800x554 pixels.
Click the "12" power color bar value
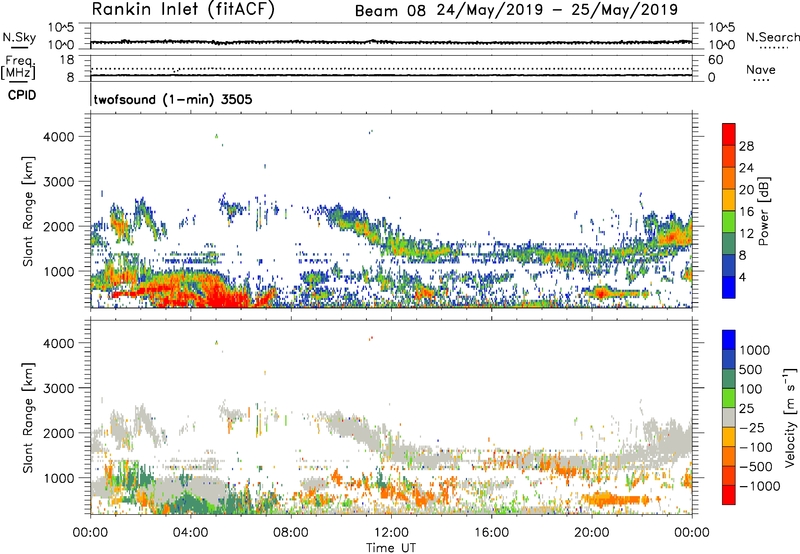(x=746, y=234)
